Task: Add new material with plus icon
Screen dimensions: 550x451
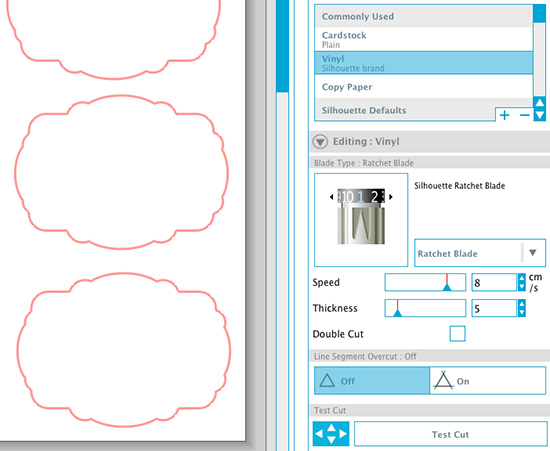Action: coord(504,115)
